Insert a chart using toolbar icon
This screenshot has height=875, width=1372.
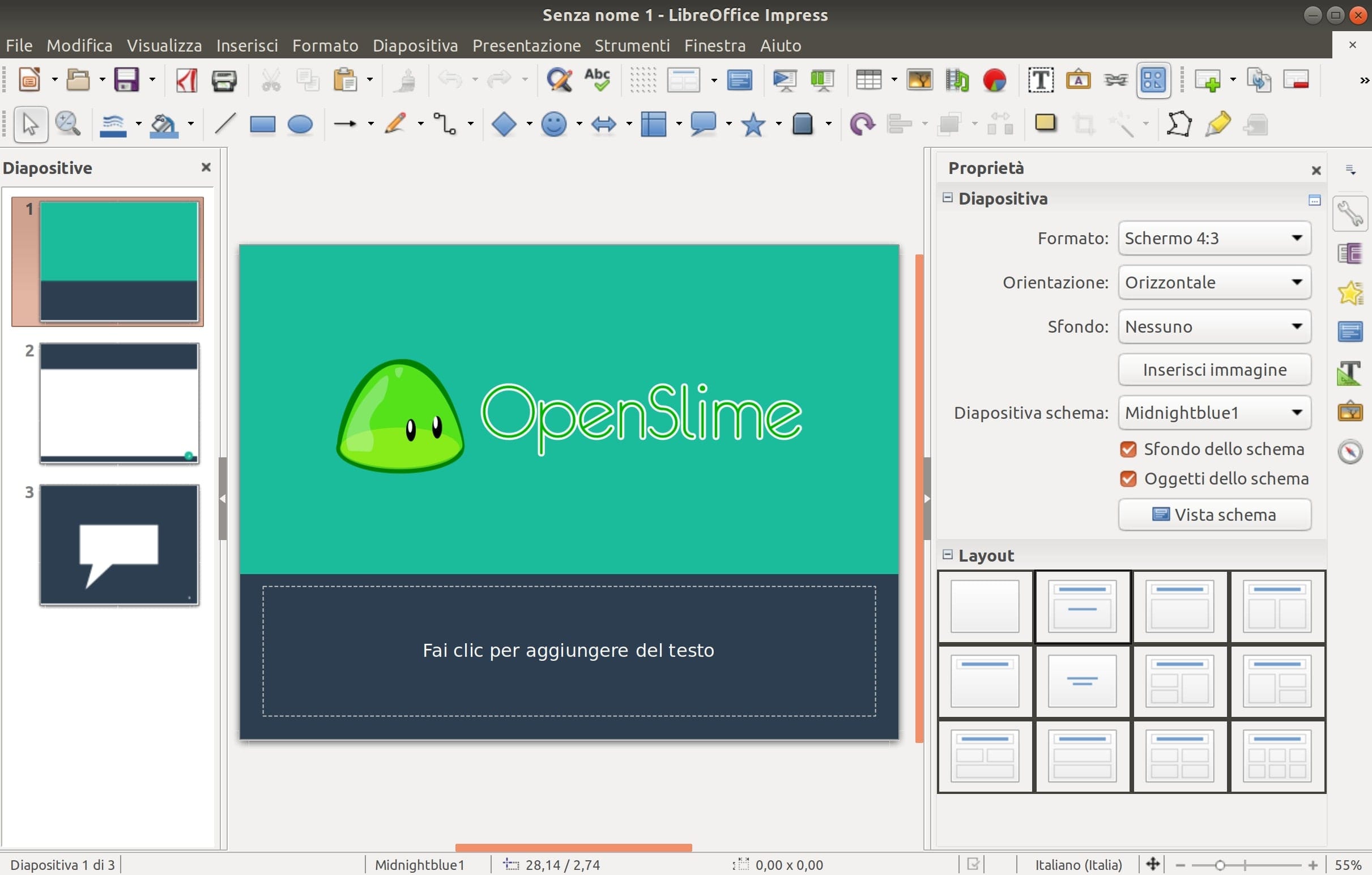pyautogui.click(x=994, y=80)
